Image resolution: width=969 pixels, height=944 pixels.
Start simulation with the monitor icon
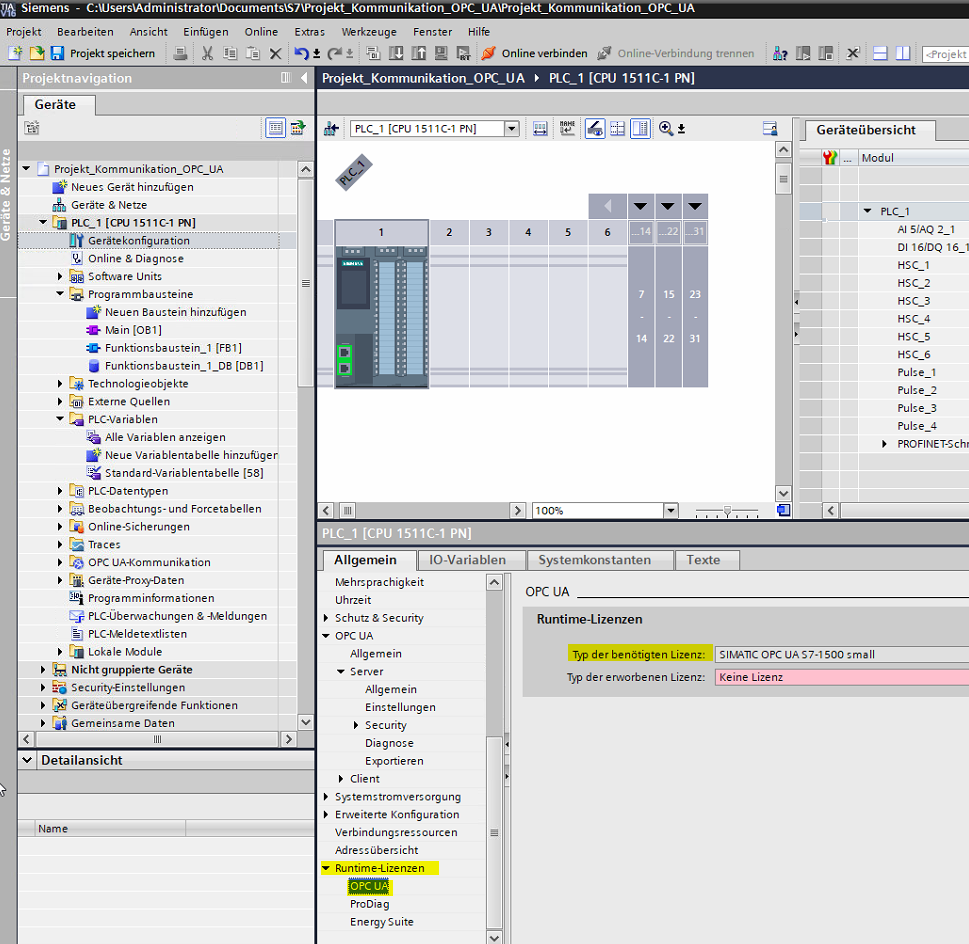click(441, 54)
